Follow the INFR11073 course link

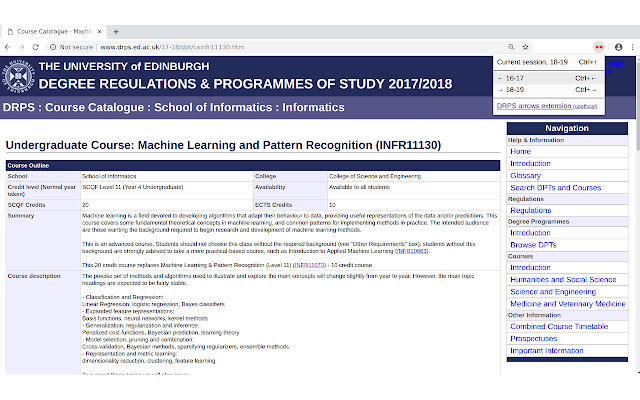click(309, 265)
